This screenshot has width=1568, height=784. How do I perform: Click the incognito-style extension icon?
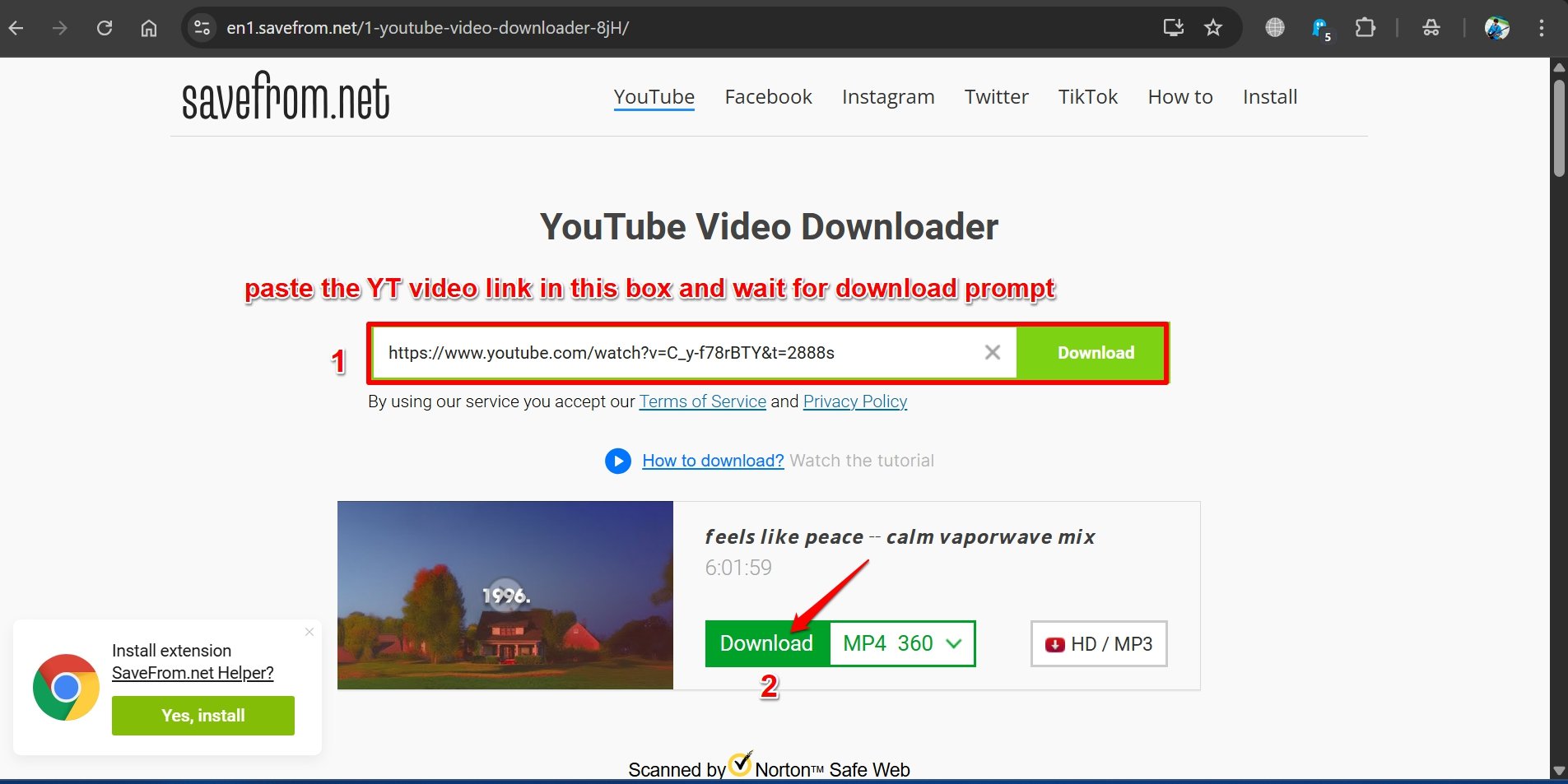(1431, 28)
